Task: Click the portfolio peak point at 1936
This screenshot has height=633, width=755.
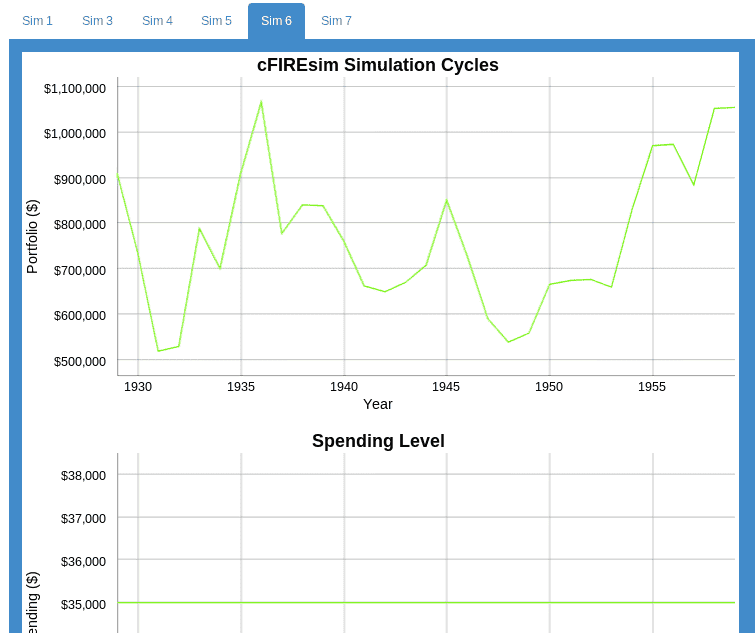Action: (261, 102)
